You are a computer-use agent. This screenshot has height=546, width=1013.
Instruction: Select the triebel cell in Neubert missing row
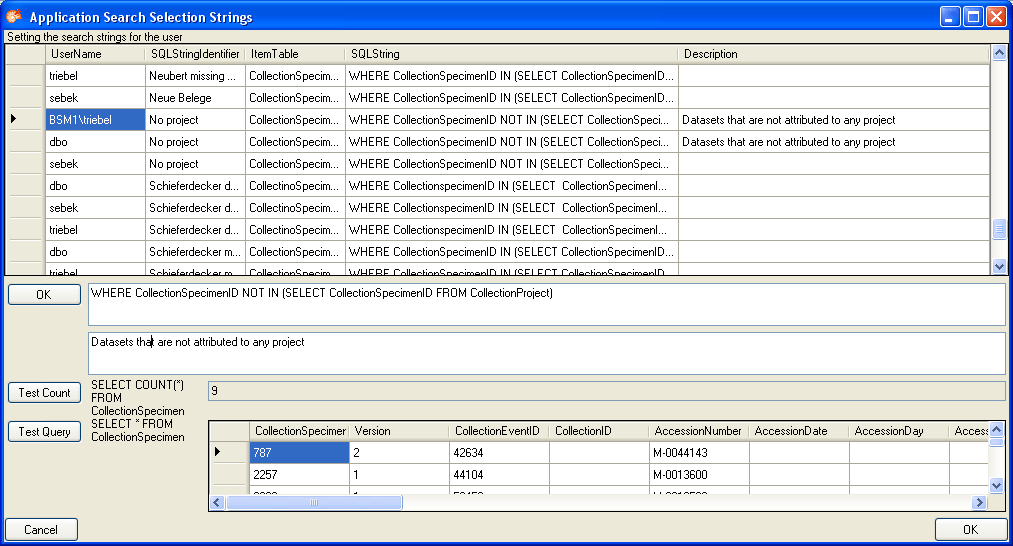click(96, 76)
